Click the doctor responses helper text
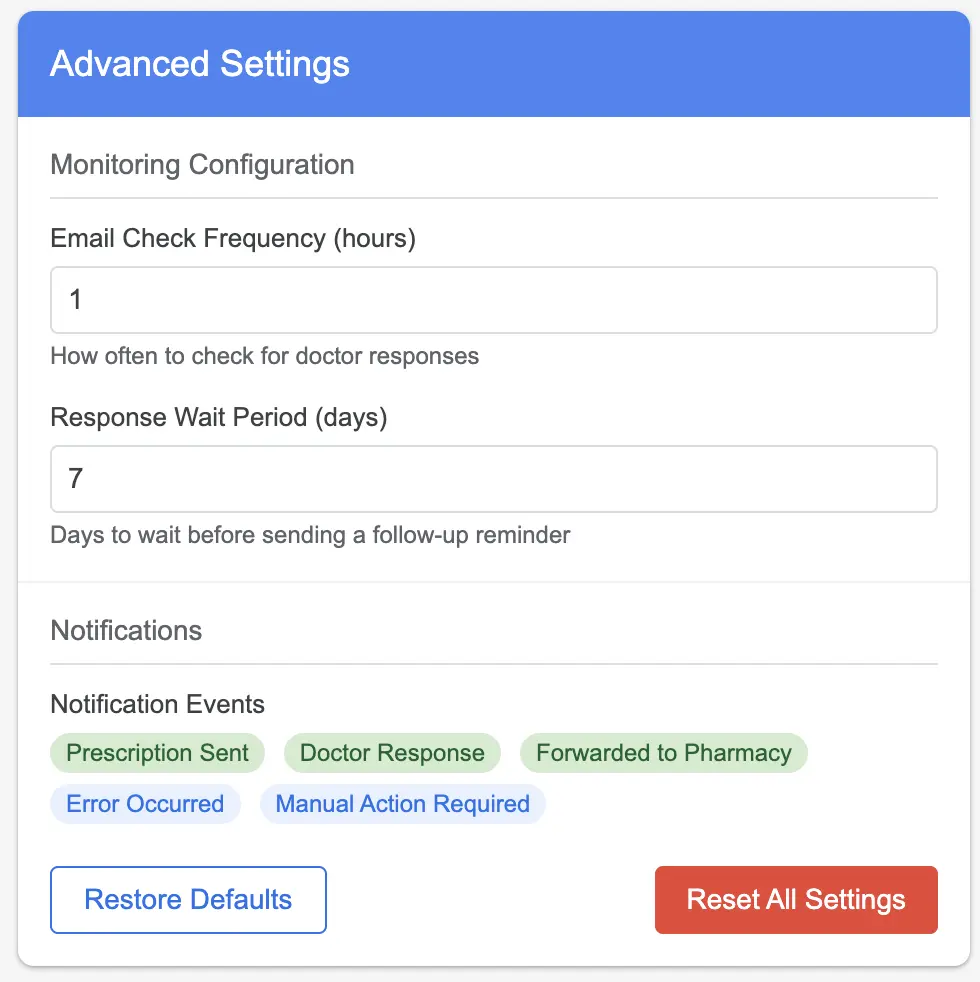980x982 pixels. coord(264,356)
